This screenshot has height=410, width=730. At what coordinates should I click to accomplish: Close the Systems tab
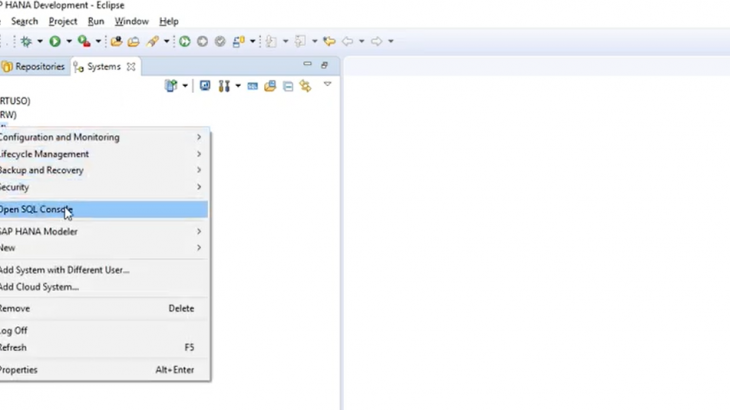click(x=131, y=67)
